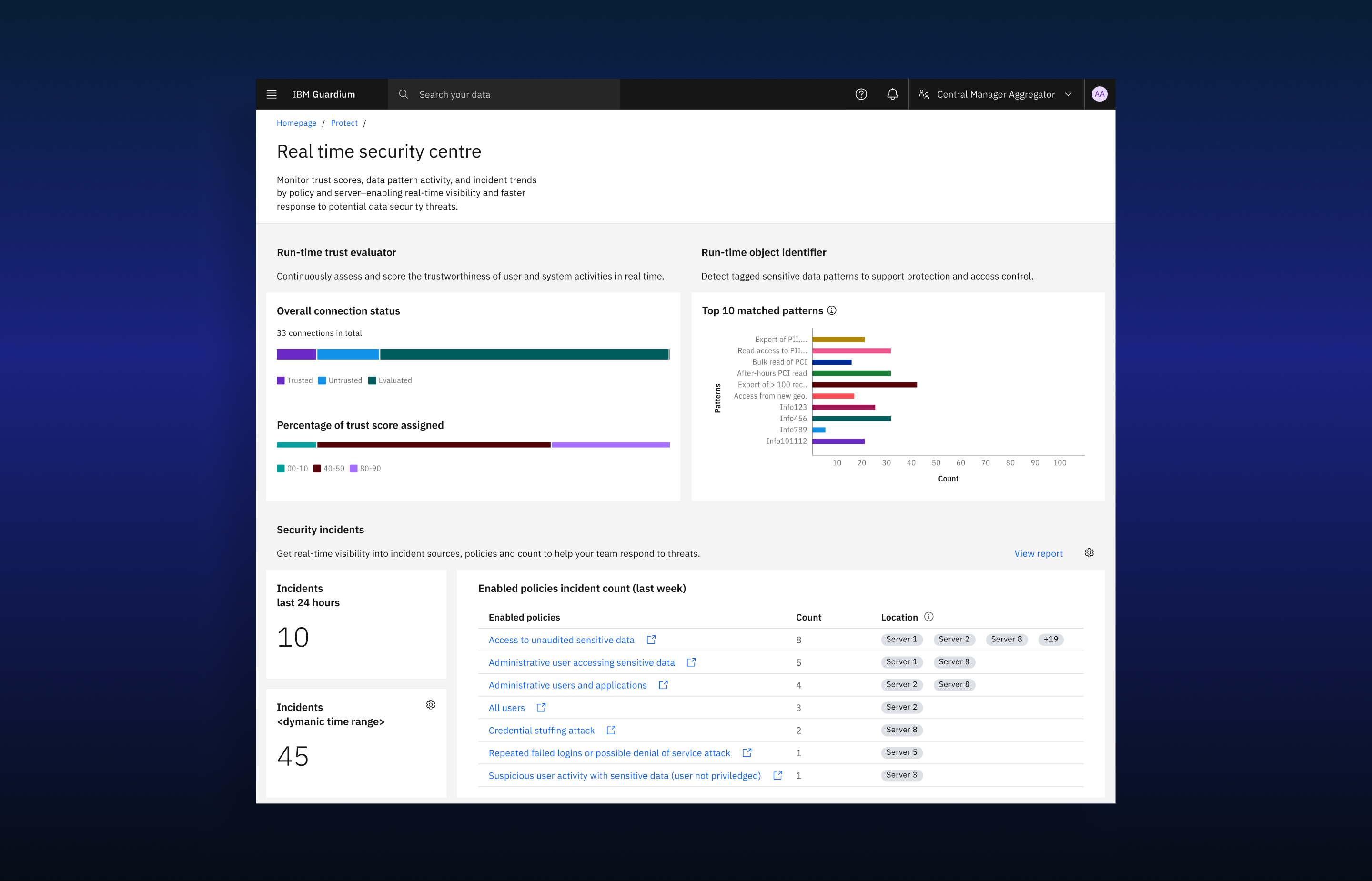Click the Search your data field

tap(504, 94)
